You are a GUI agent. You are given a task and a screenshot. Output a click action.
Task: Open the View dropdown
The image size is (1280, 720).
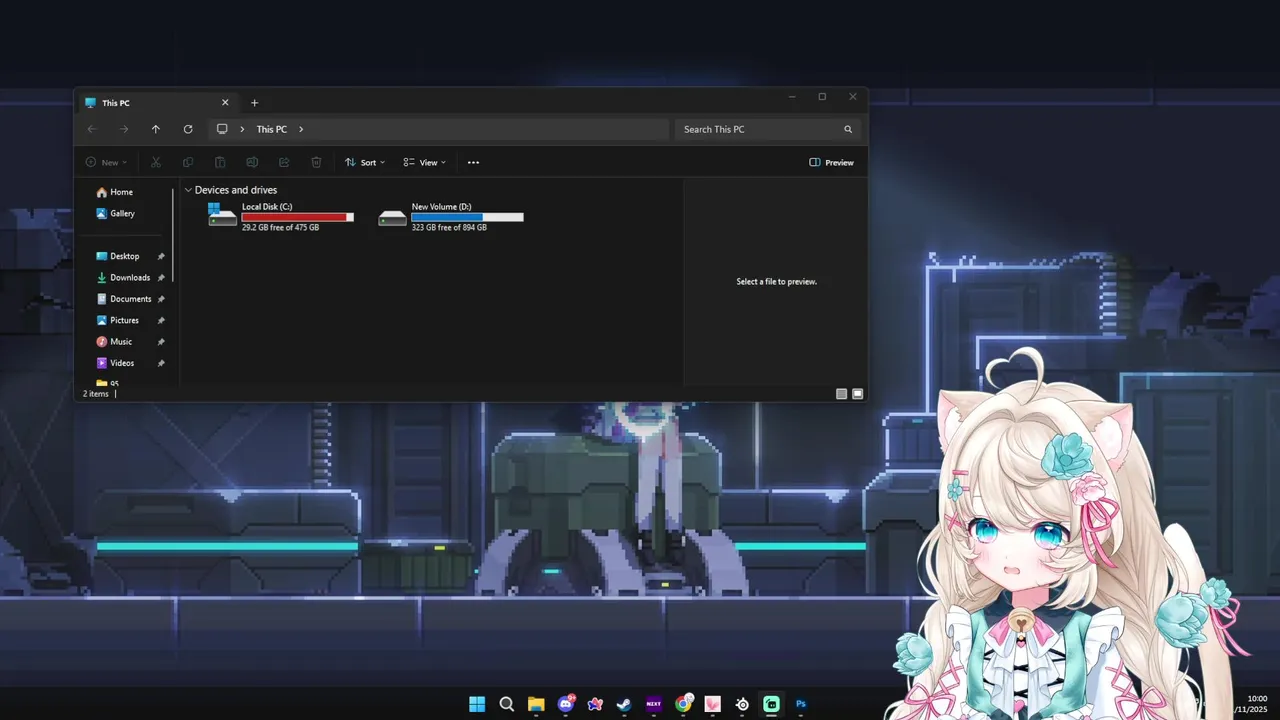425,162
